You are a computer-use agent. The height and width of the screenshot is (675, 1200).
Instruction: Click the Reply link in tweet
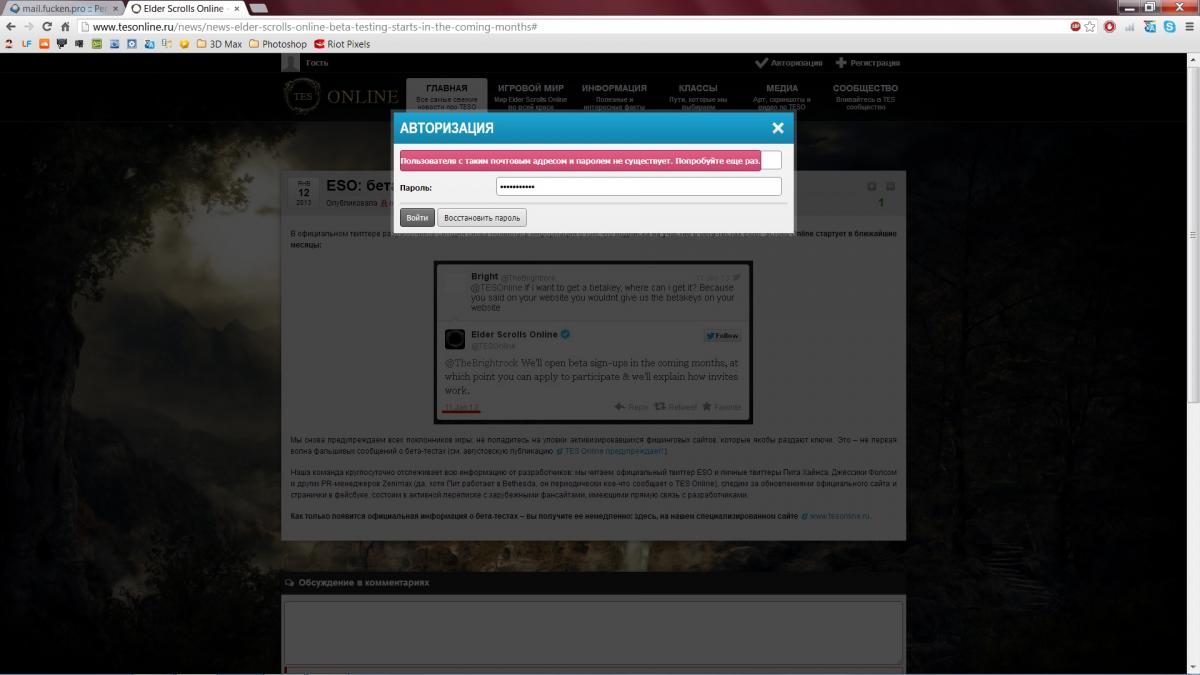tap(631, 407)
